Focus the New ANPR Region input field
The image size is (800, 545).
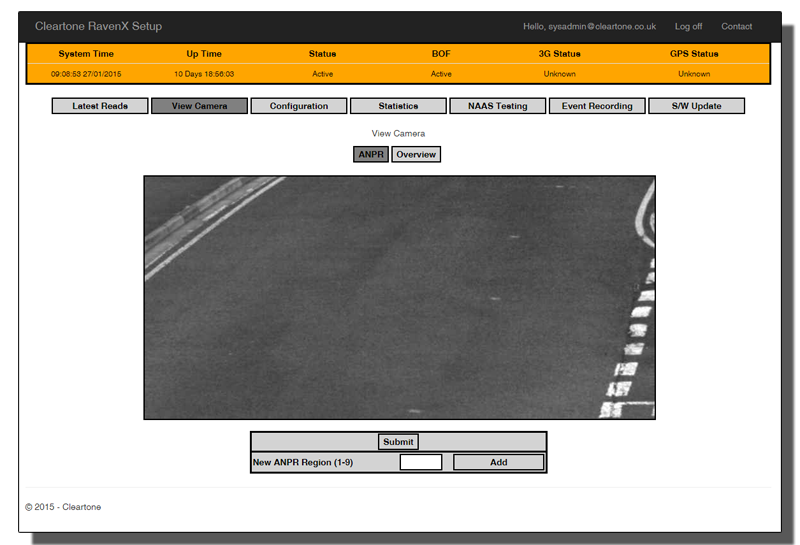[421, 462]
